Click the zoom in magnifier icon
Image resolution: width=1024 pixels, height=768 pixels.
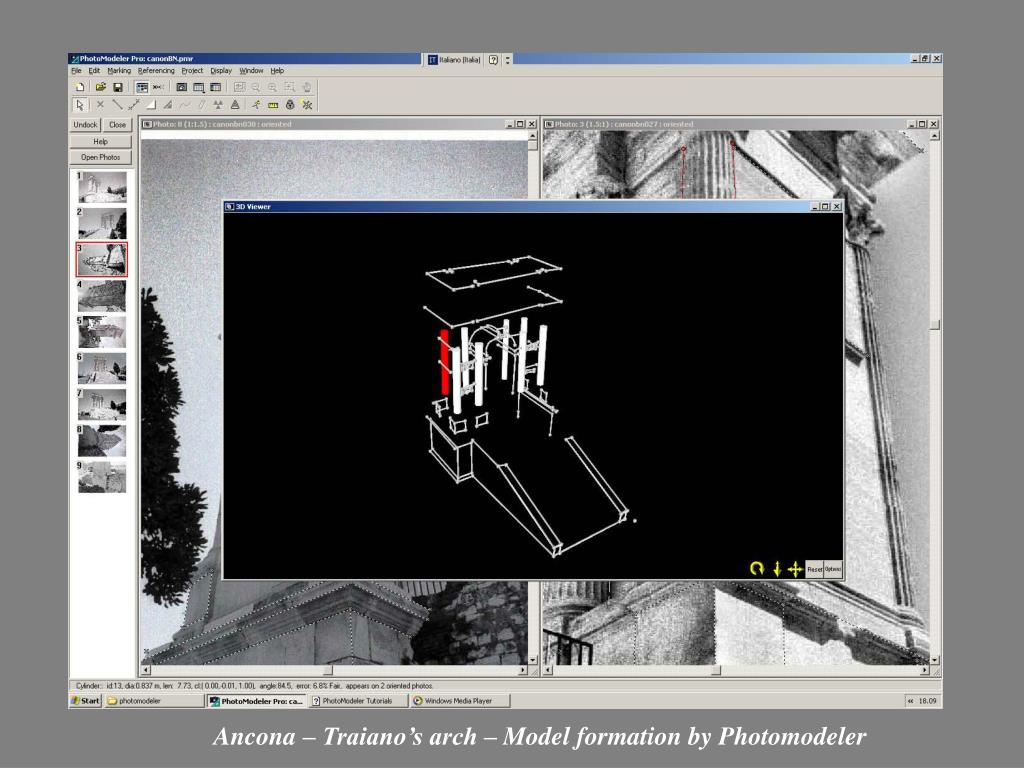tap(272, 87)
